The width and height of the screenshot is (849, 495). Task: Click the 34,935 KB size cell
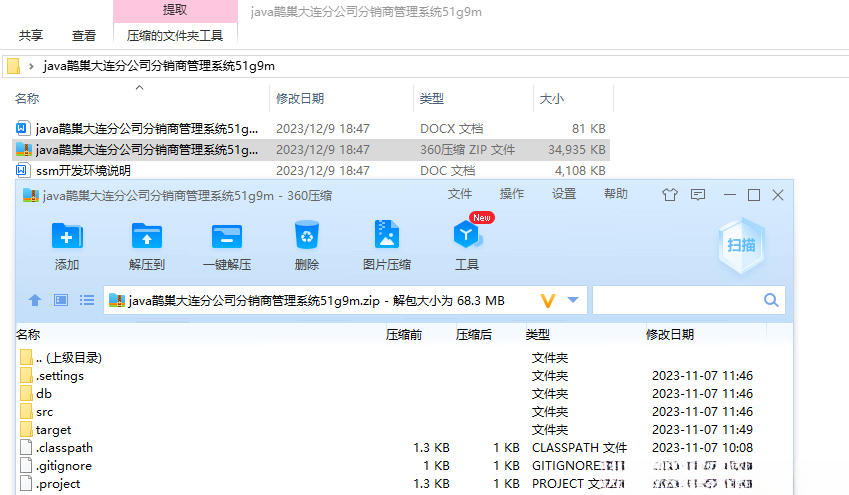pos(577,149)
